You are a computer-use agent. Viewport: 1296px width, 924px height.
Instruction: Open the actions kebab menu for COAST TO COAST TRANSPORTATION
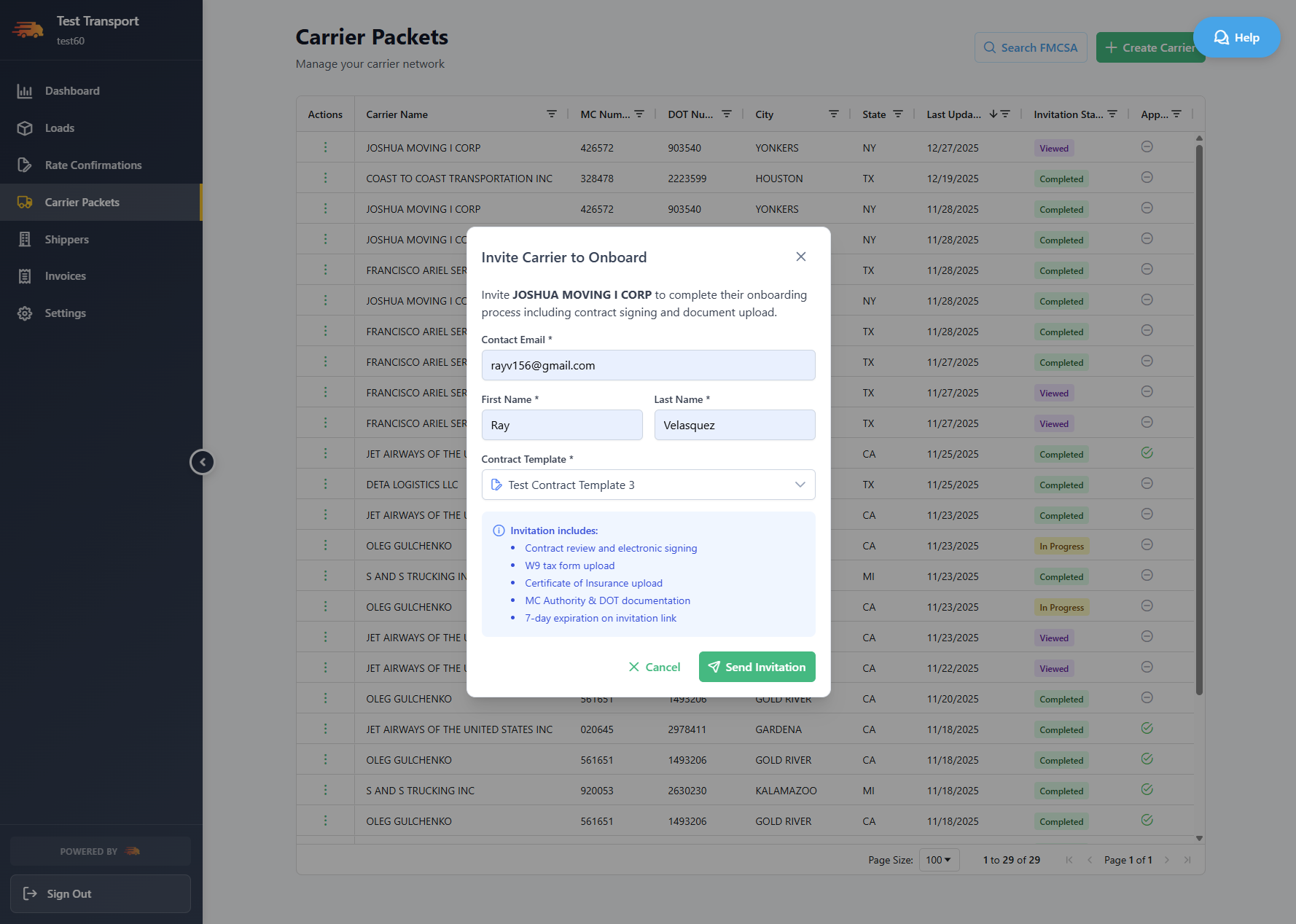tap(325, 178)
